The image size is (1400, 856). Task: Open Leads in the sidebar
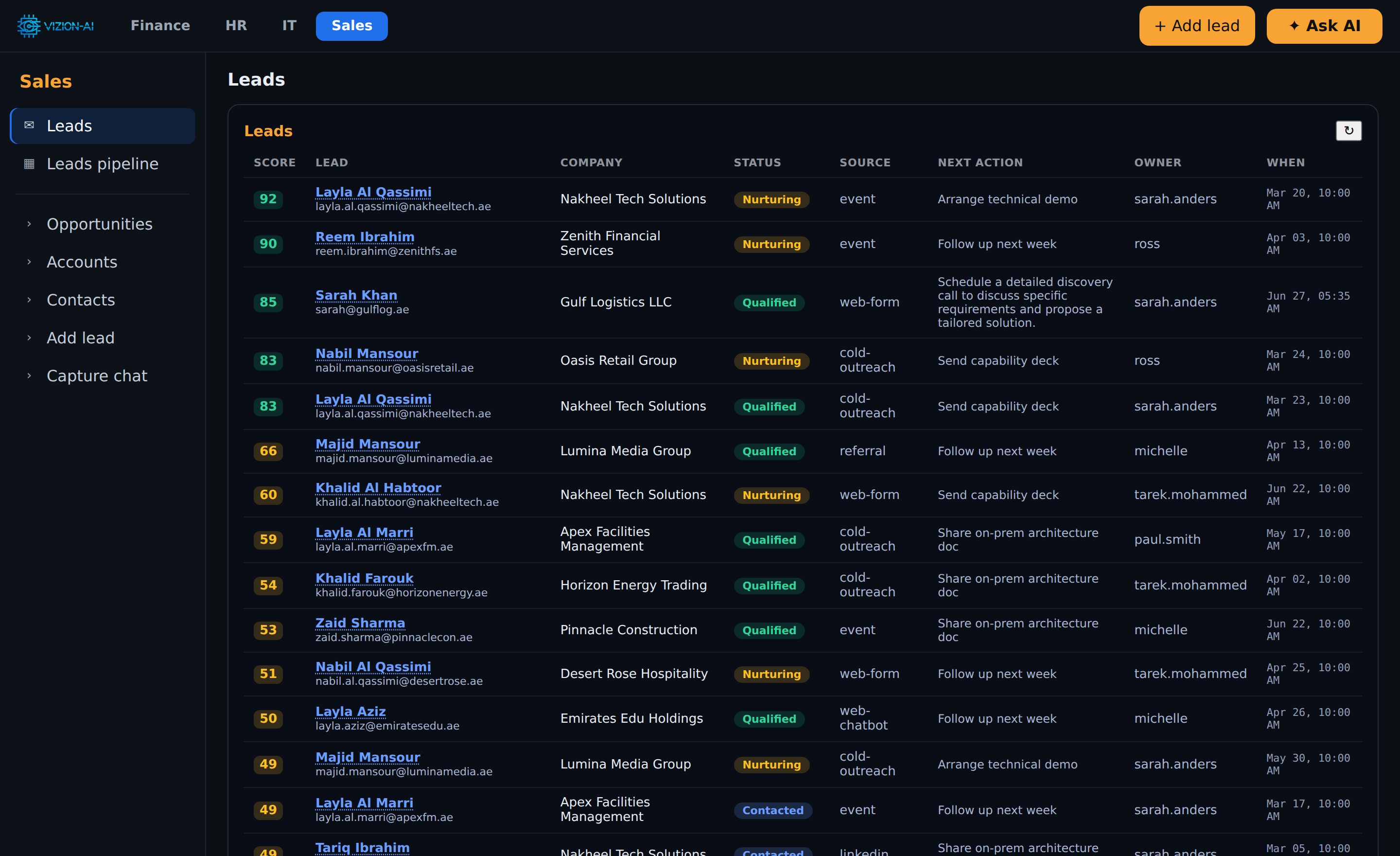(103, 125)
